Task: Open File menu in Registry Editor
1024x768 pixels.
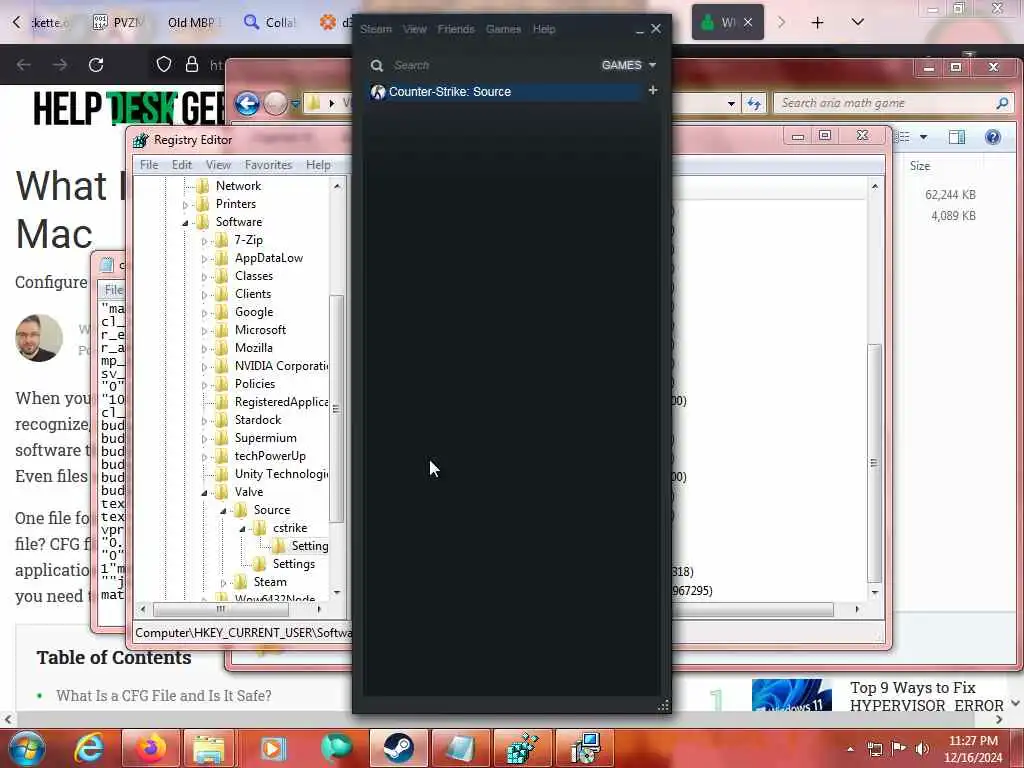Action: click(x=149, y=165)
